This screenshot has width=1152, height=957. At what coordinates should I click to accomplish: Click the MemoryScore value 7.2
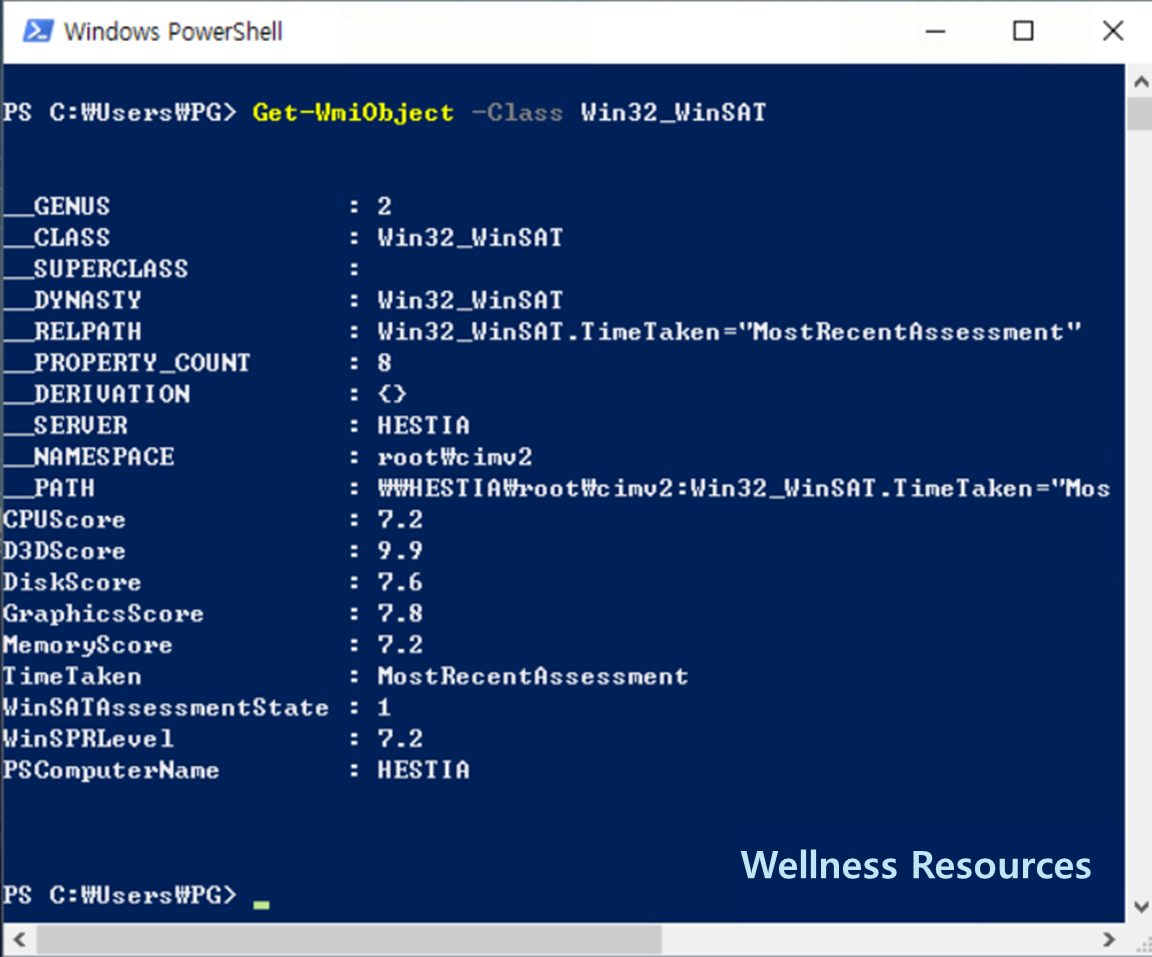400,645
